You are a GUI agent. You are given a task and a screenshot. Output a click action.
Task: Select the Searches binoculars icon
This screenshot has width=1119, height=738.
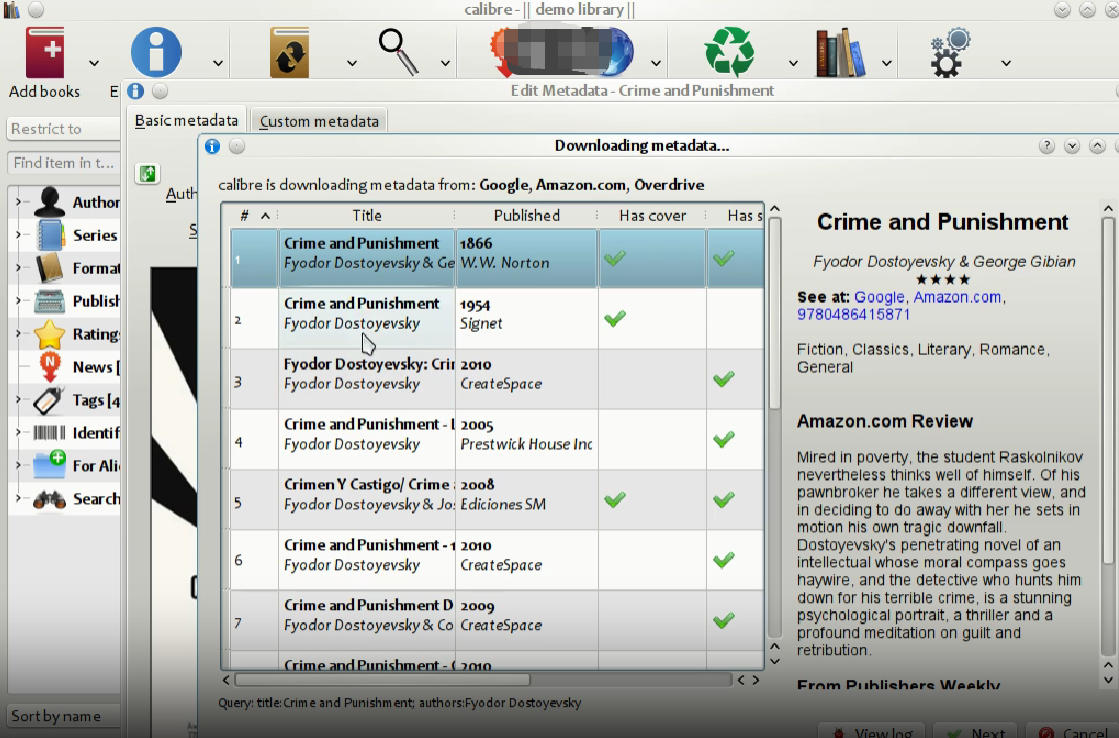[49, 499]
